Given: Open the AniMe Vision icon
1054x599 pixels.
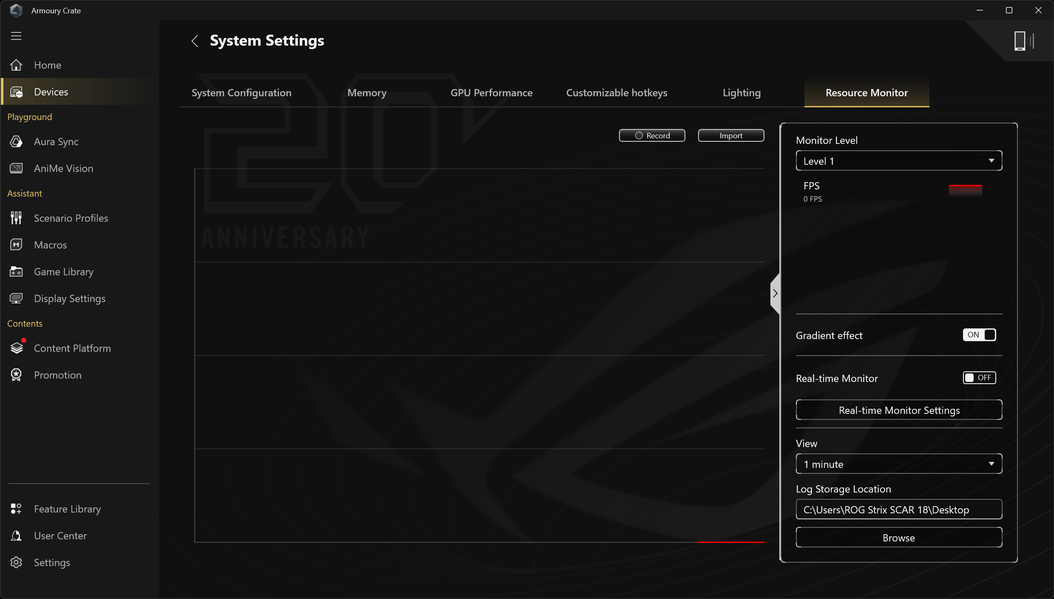Looking at the screenshot, I should [16, 169].
